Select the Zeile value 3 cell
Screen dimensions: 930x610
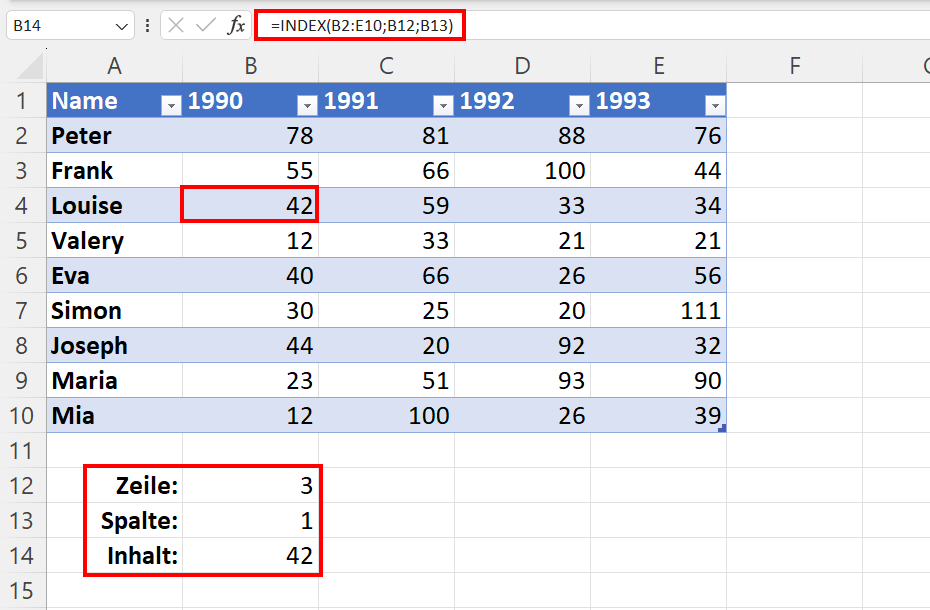[250, 485]
